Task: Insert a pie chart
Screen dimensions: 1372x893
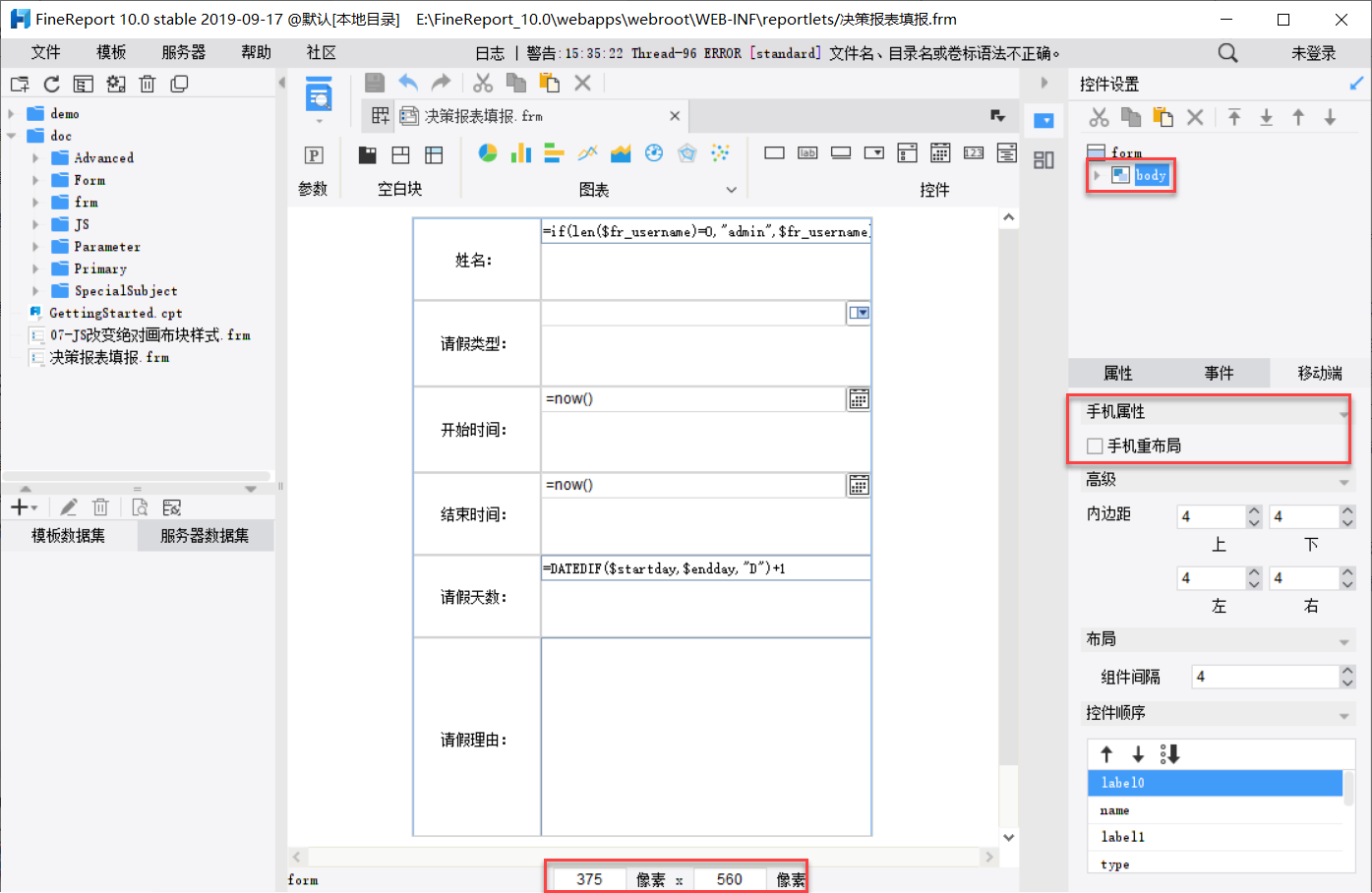Action: [x=488, y=152]
